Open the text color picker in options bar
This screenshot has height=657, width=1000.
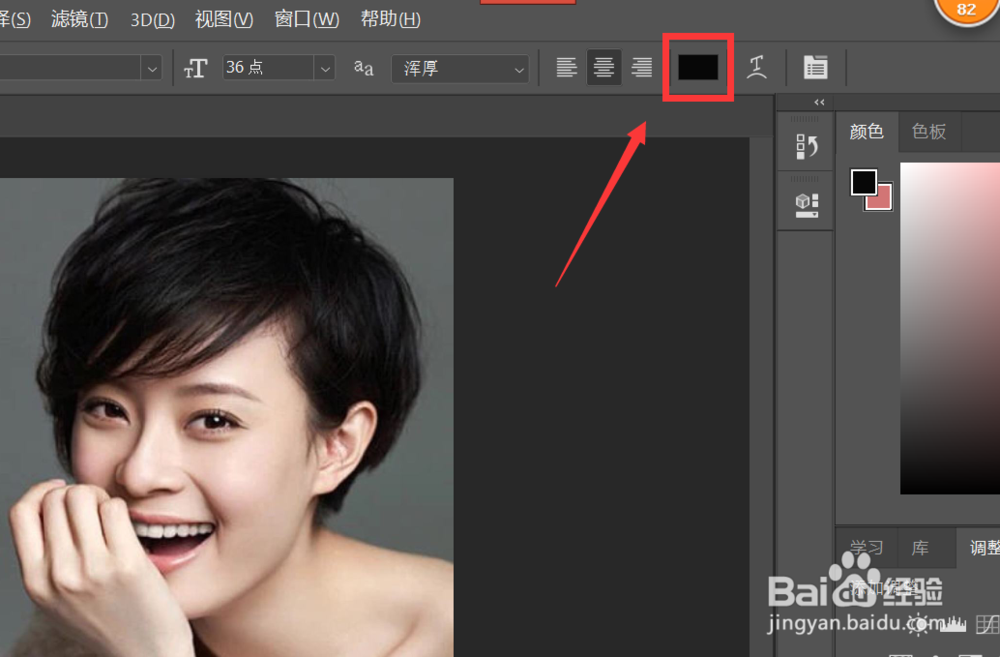click(x=697, y=67)
